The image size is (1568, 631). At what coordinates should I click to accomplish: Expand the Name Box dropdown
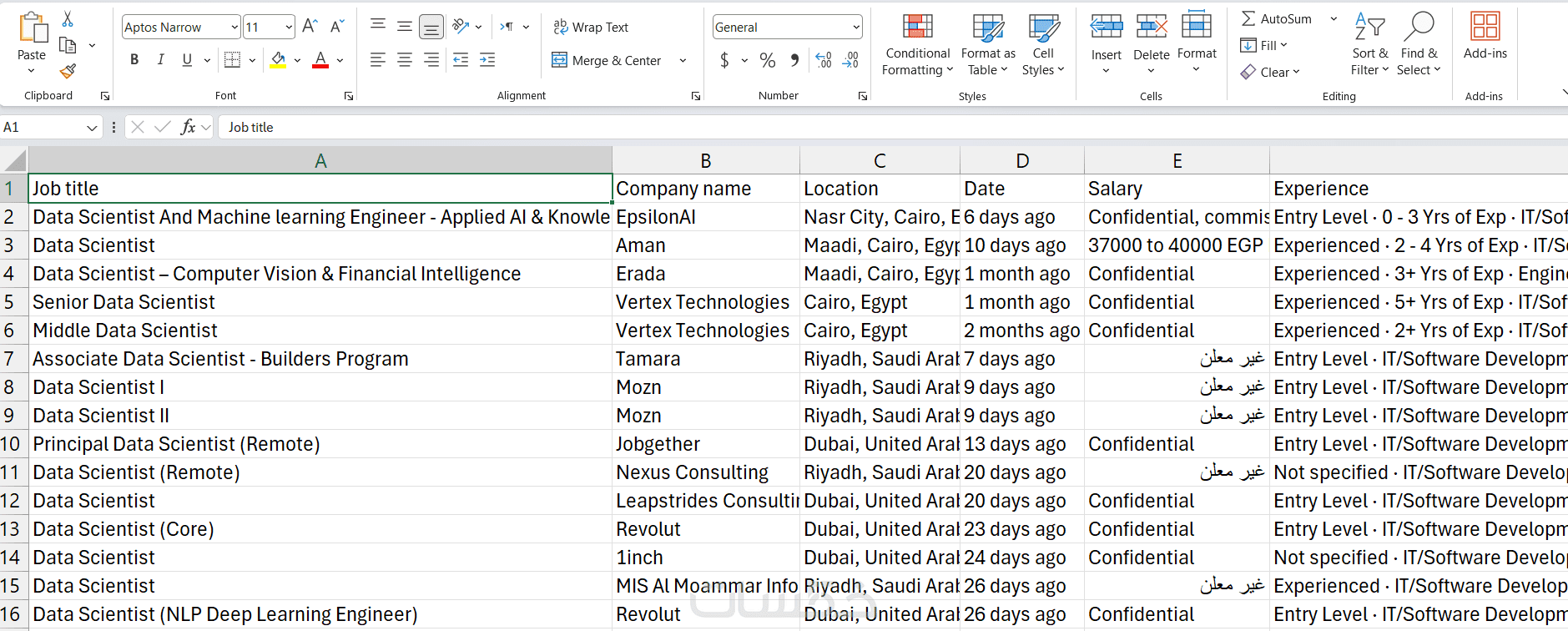[x=92, y=127]
